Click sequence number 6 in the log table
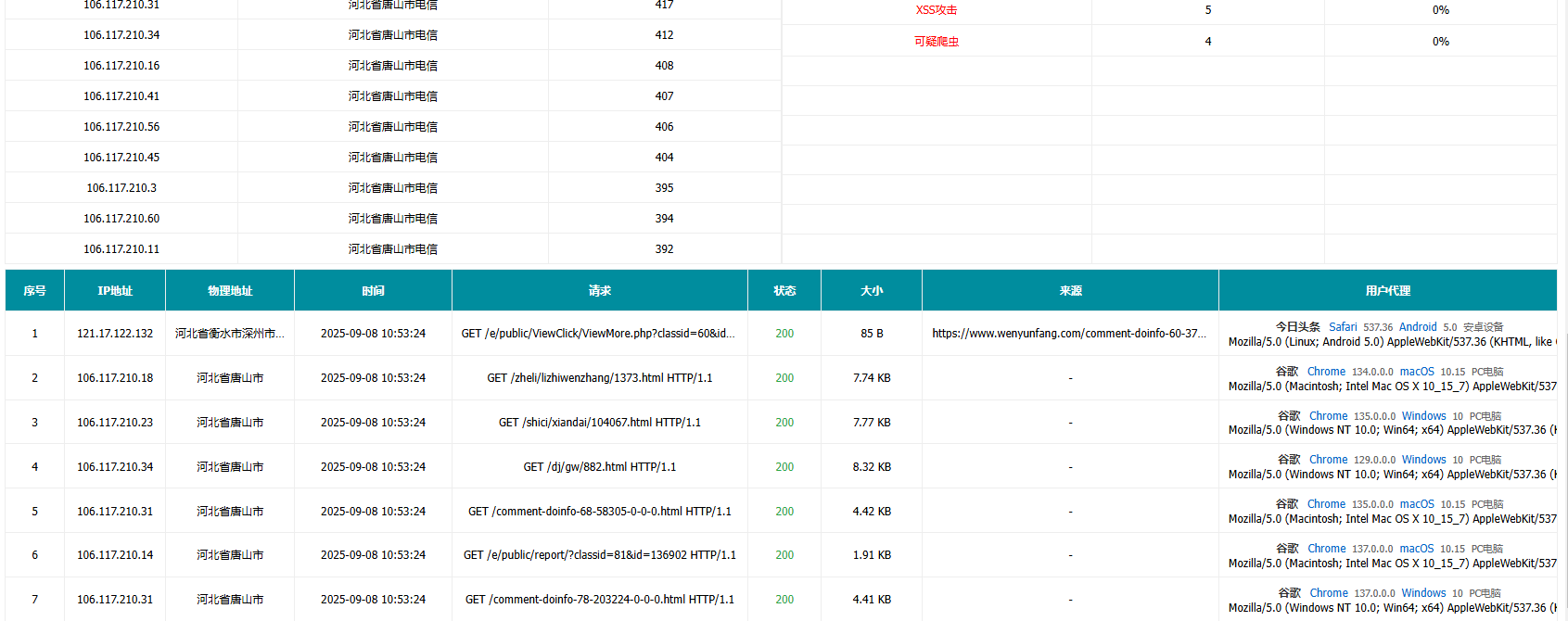The image size is (1568, 621). 35,555
